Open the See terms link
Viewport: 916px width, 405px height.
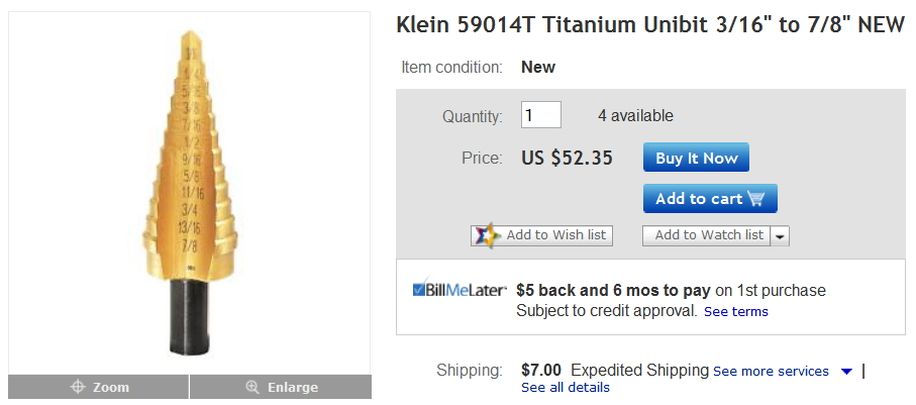tap(736, 311)
